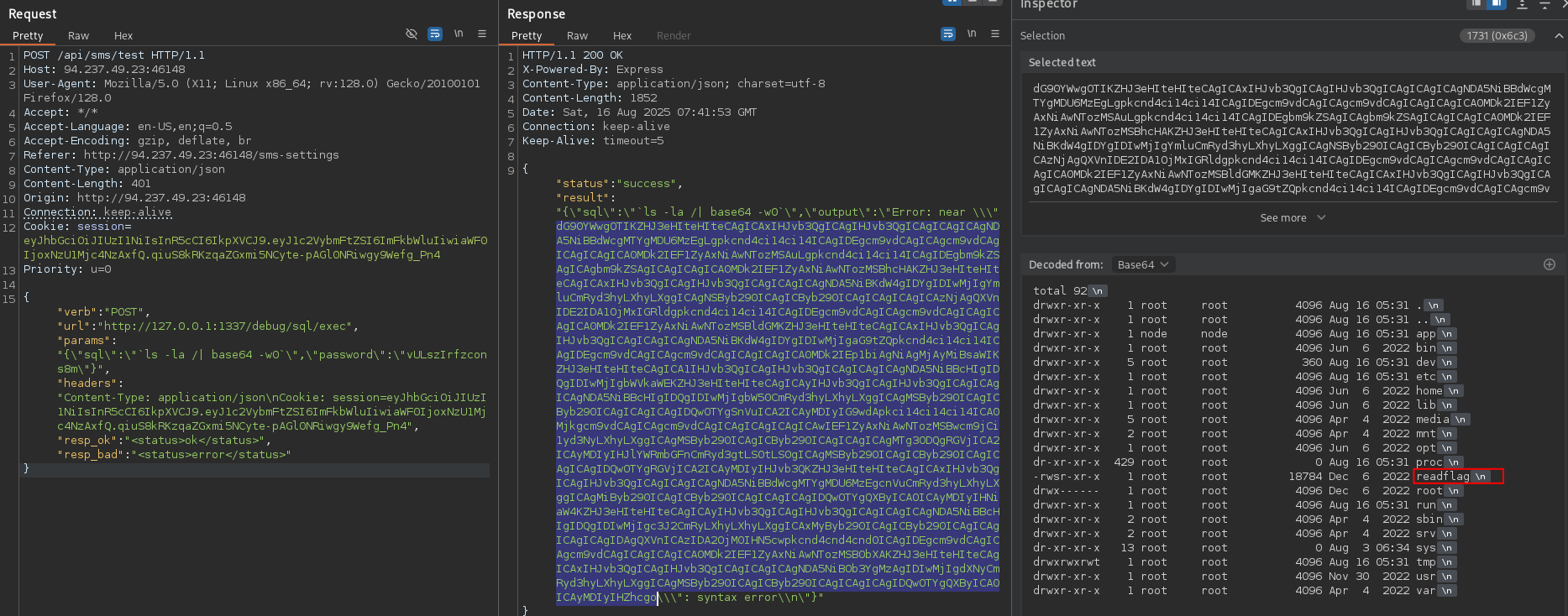Screen dimensions: 1568x616
Task: Click the POST /api/sms/test request line
Action: 114,55
